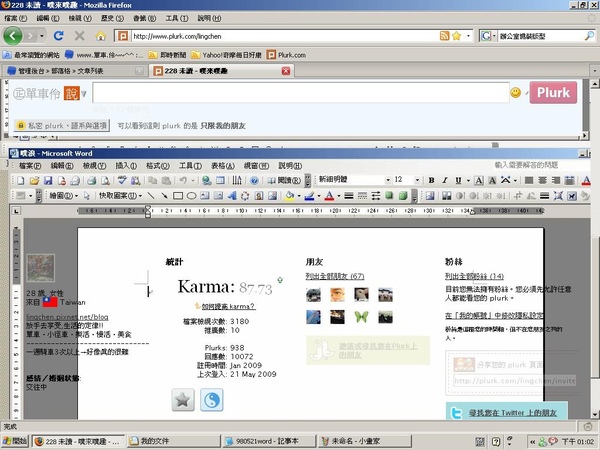Click the Firefox URL address field
Screen dimensions: 600x450
[x=285, y=36]
